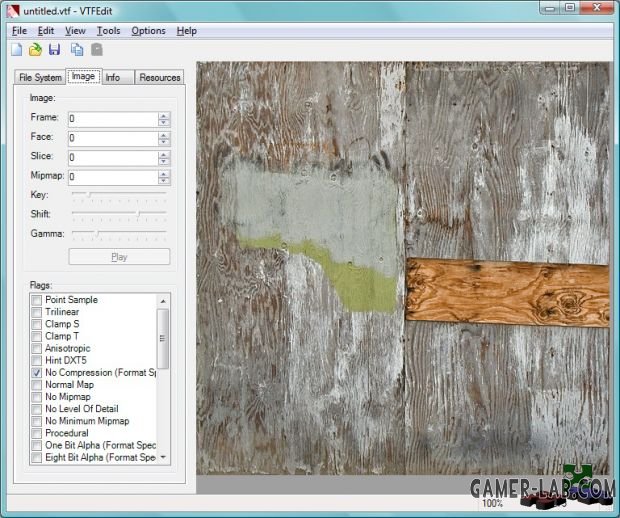Toggle the Normal Map checkbox
Screen dimensions: 620x518
click(36, 385)
